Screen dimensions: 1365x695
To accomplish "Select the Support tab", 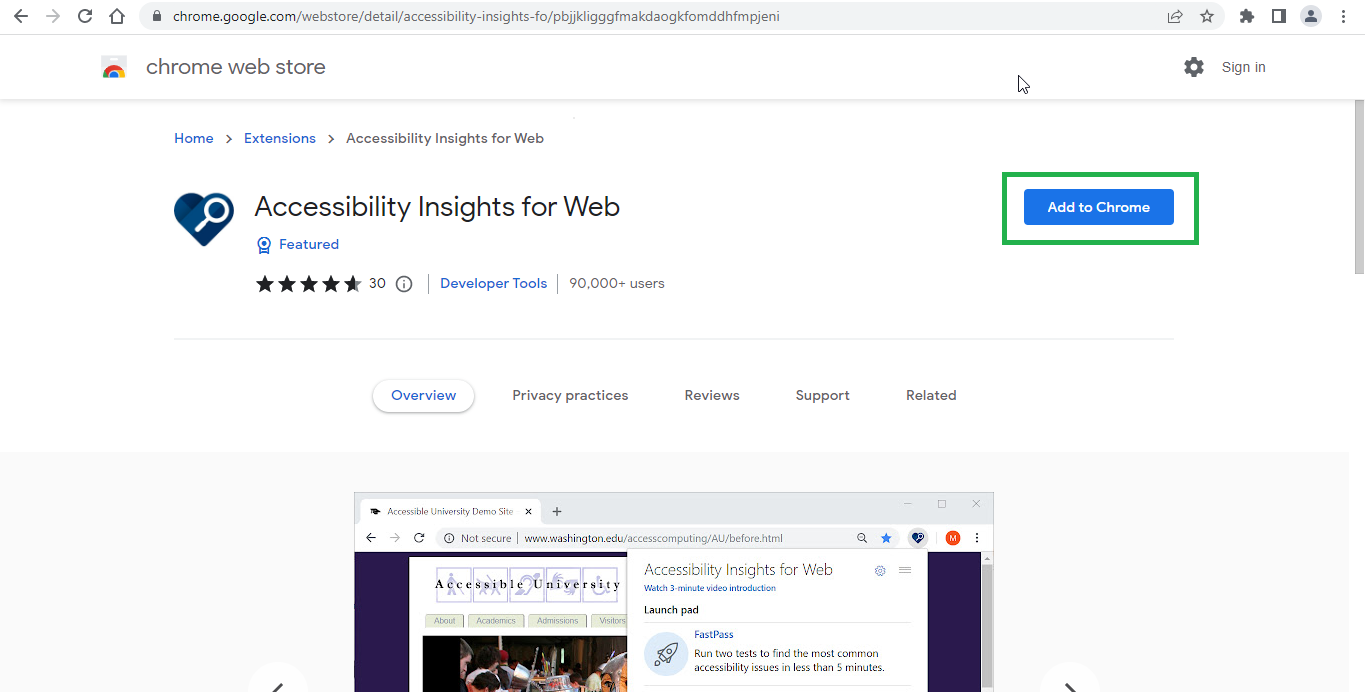I will pyautogui.click(x=822, y=395).
